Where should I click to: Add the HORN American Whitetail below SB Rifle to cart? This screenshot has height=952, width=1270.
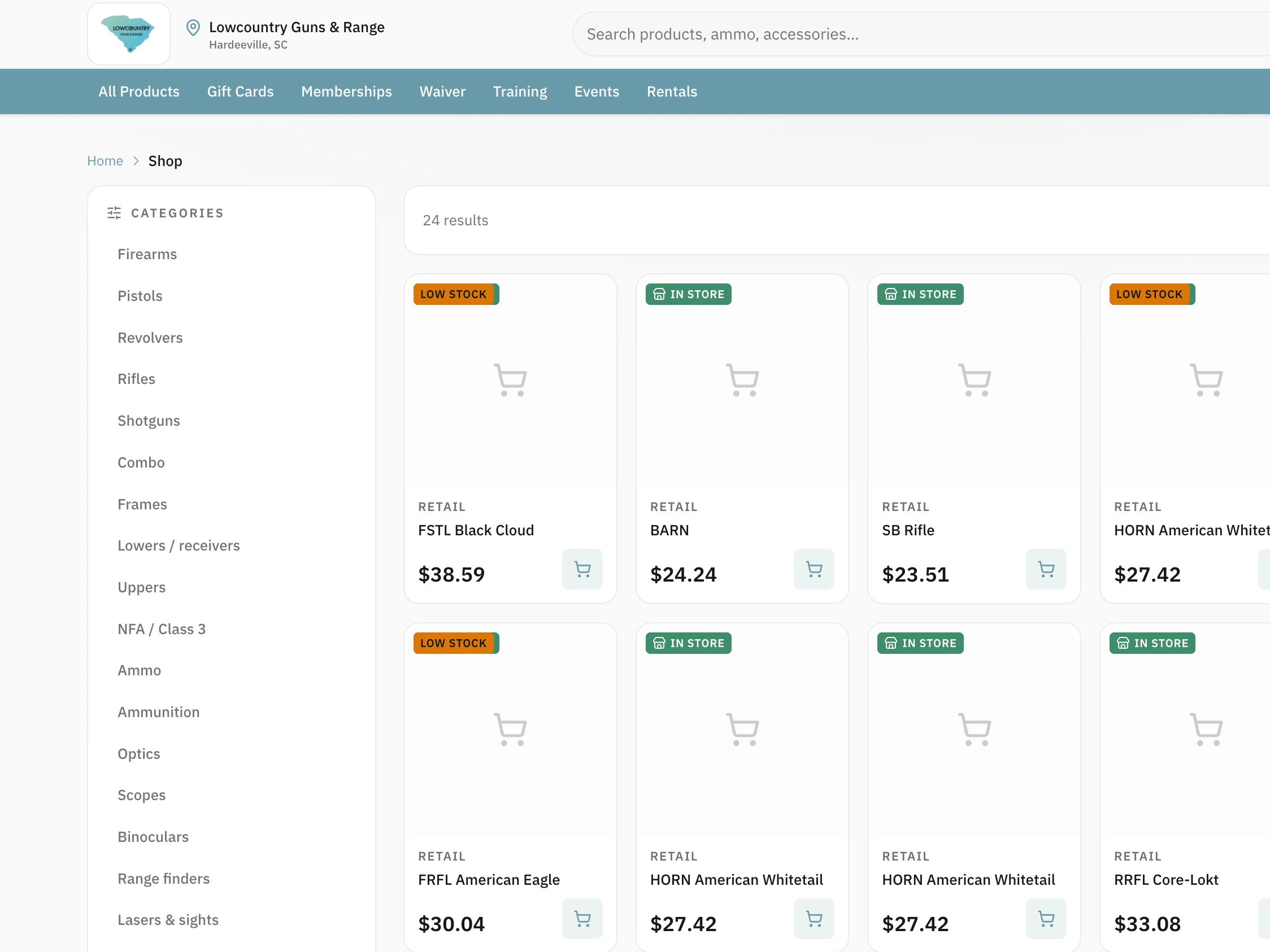(x=1046, y=919)
